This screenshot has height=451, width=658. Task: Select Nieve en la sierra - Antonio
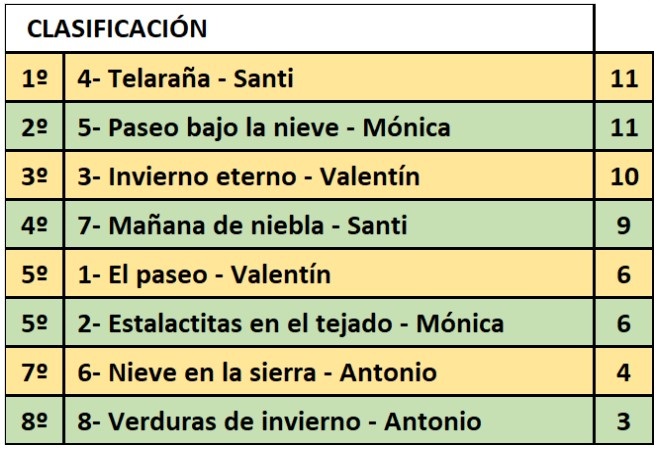[x=257, y=372]
